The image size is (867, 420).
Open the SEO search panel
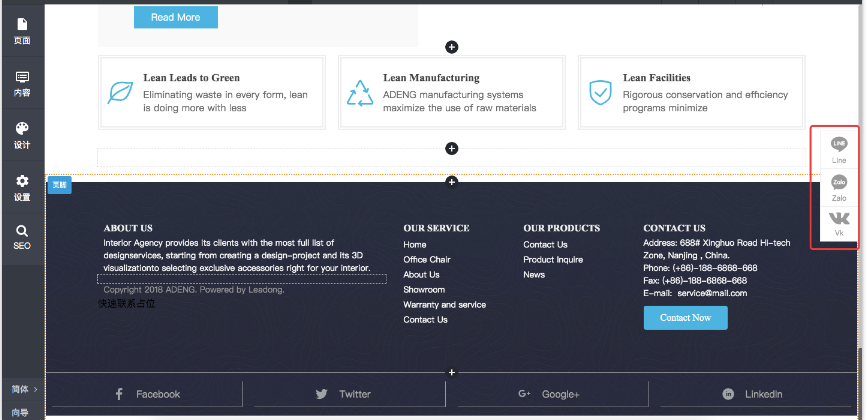tap(22, 236)
